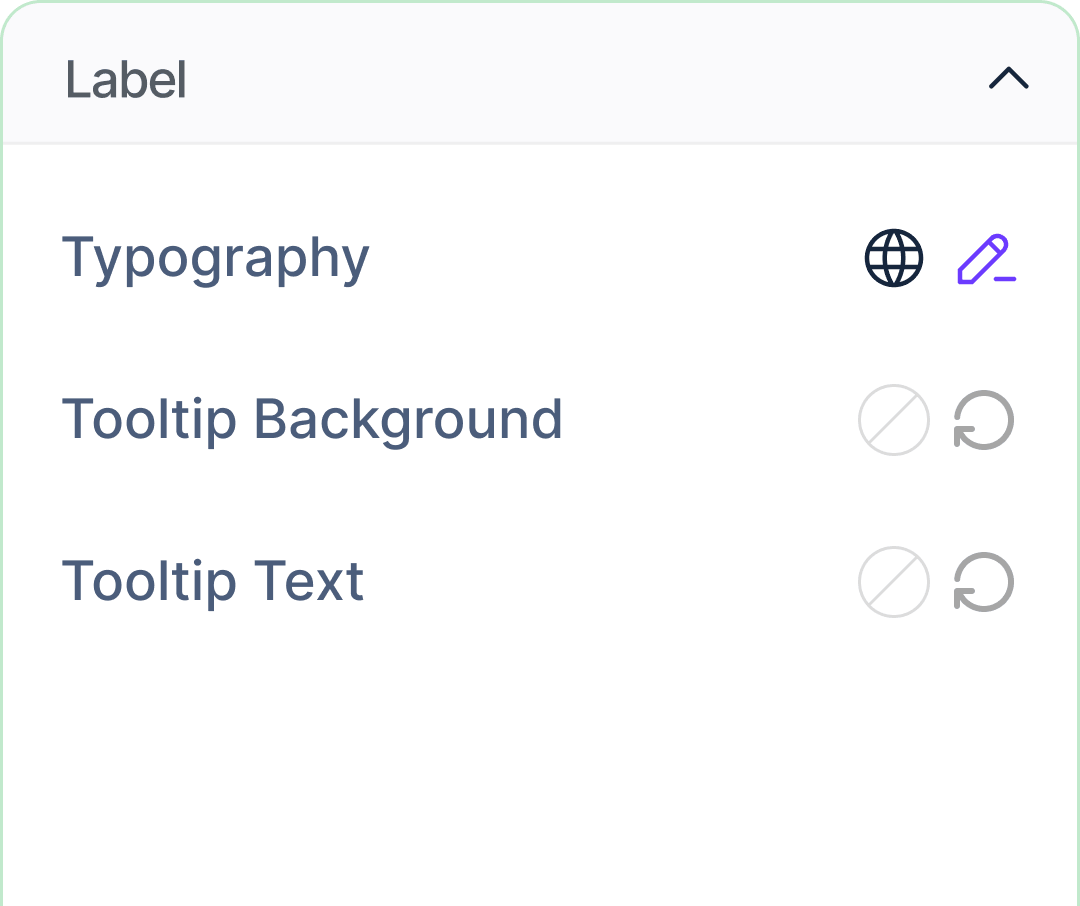Viewport: 1080px width, 906px height.
Task: Open the custom typography editor pencil
Action: (986, 258)
